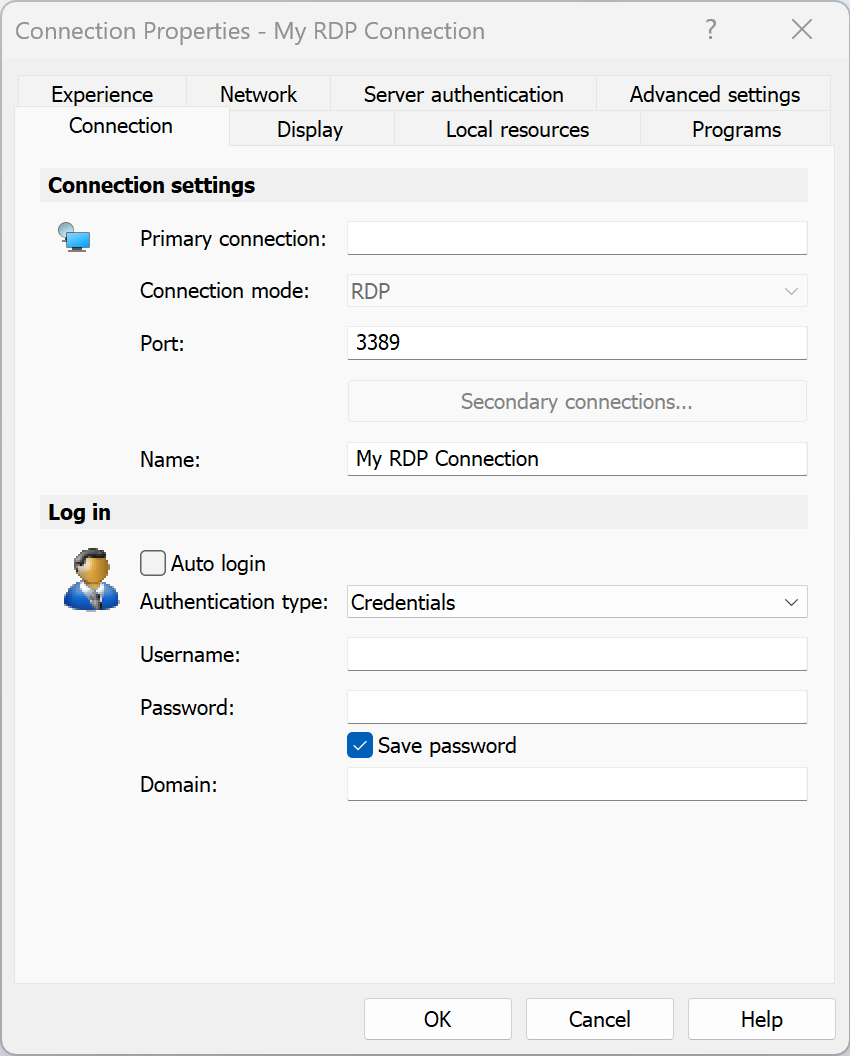Click into the Username field
This screenshot has width=850, height=1056.
click(577, 655)
